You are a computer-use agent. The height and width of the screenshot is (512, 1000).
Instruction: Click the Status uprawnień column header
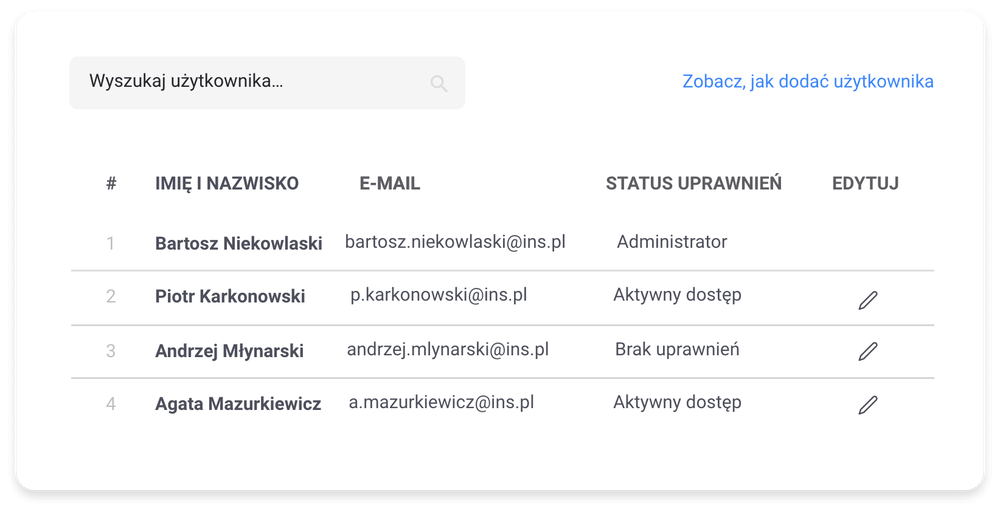[694, 184]
